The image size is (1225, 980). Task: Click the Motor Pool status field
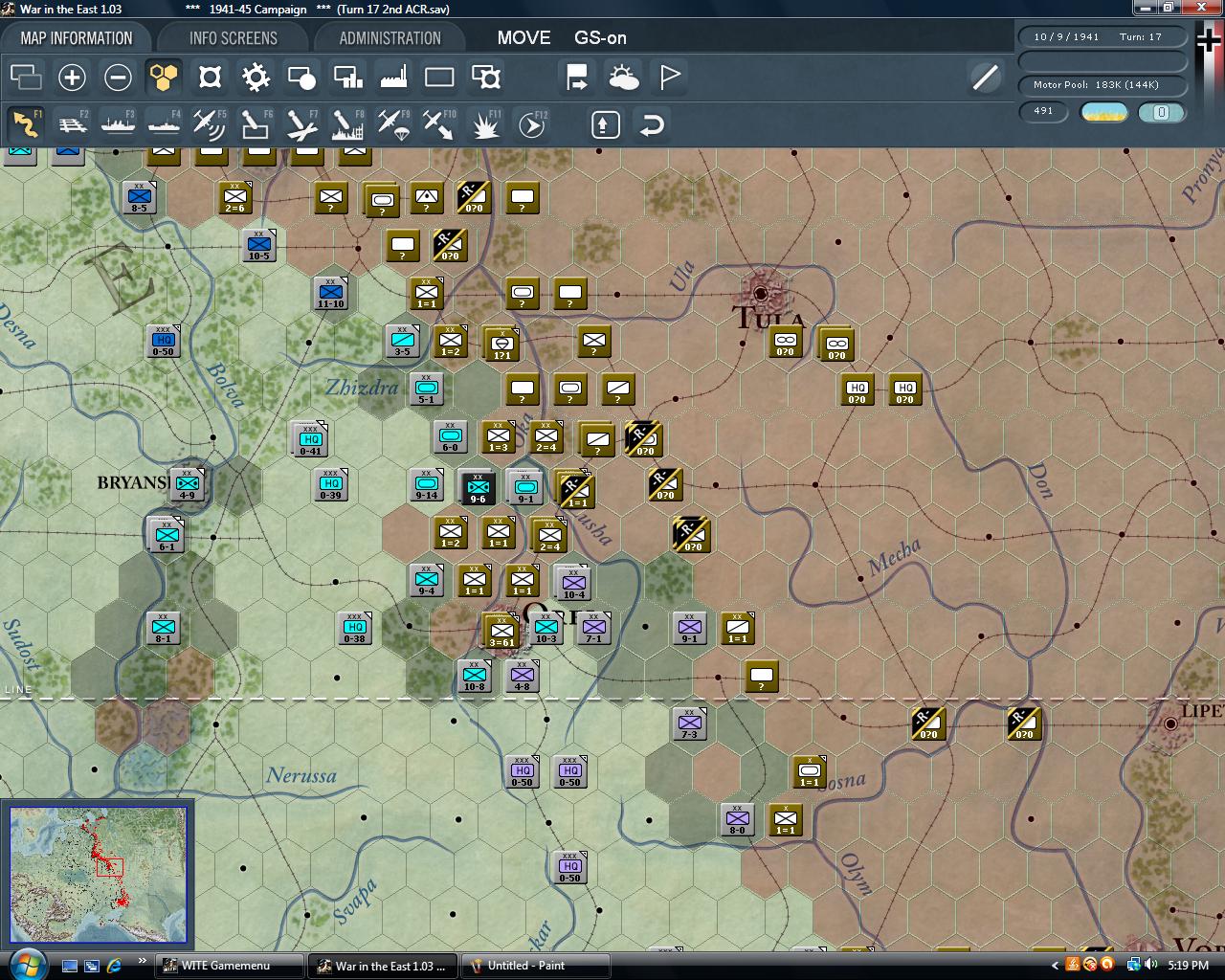coord(1102,85)
